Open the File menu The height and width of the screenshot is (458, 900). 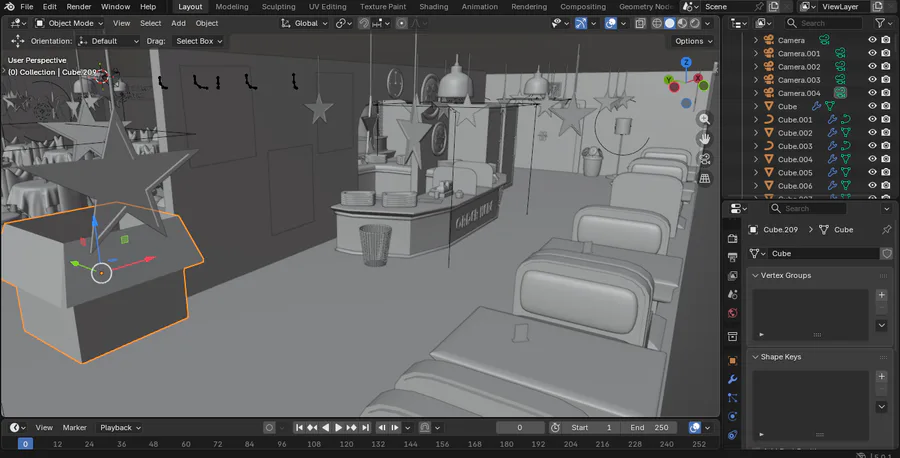coord(27,7)
